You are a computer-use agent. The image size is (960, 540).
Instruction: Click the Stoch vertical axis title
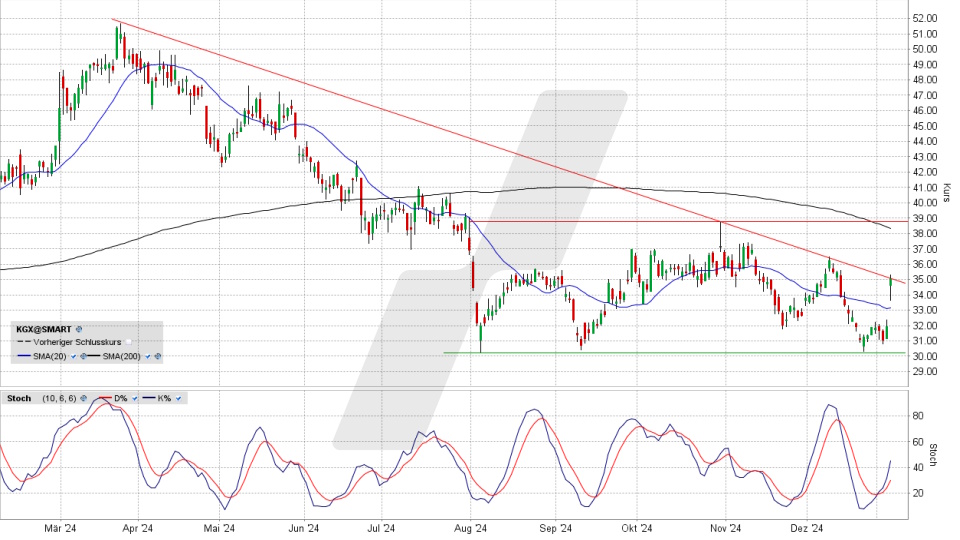click(x=933, y=455)
